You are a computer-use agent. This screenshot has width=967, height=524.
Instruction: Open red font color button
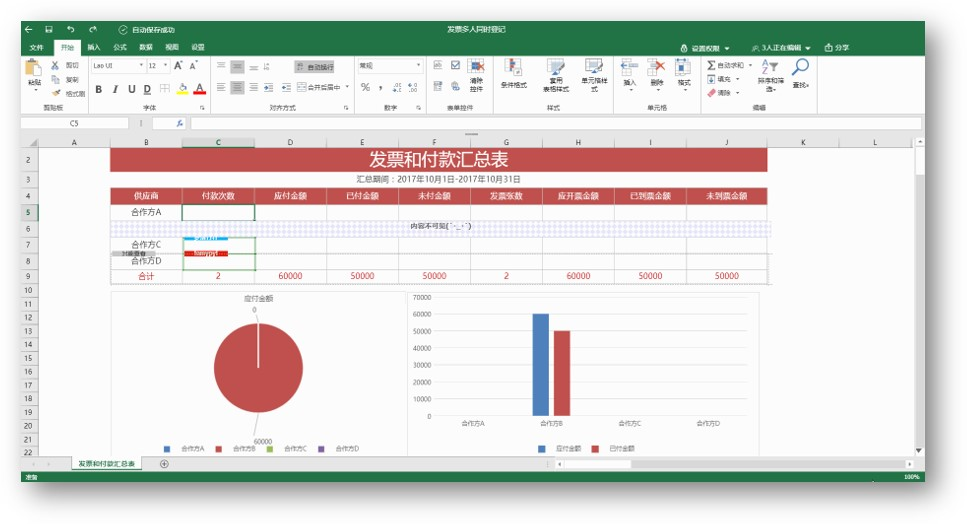[x=199, y=89]
